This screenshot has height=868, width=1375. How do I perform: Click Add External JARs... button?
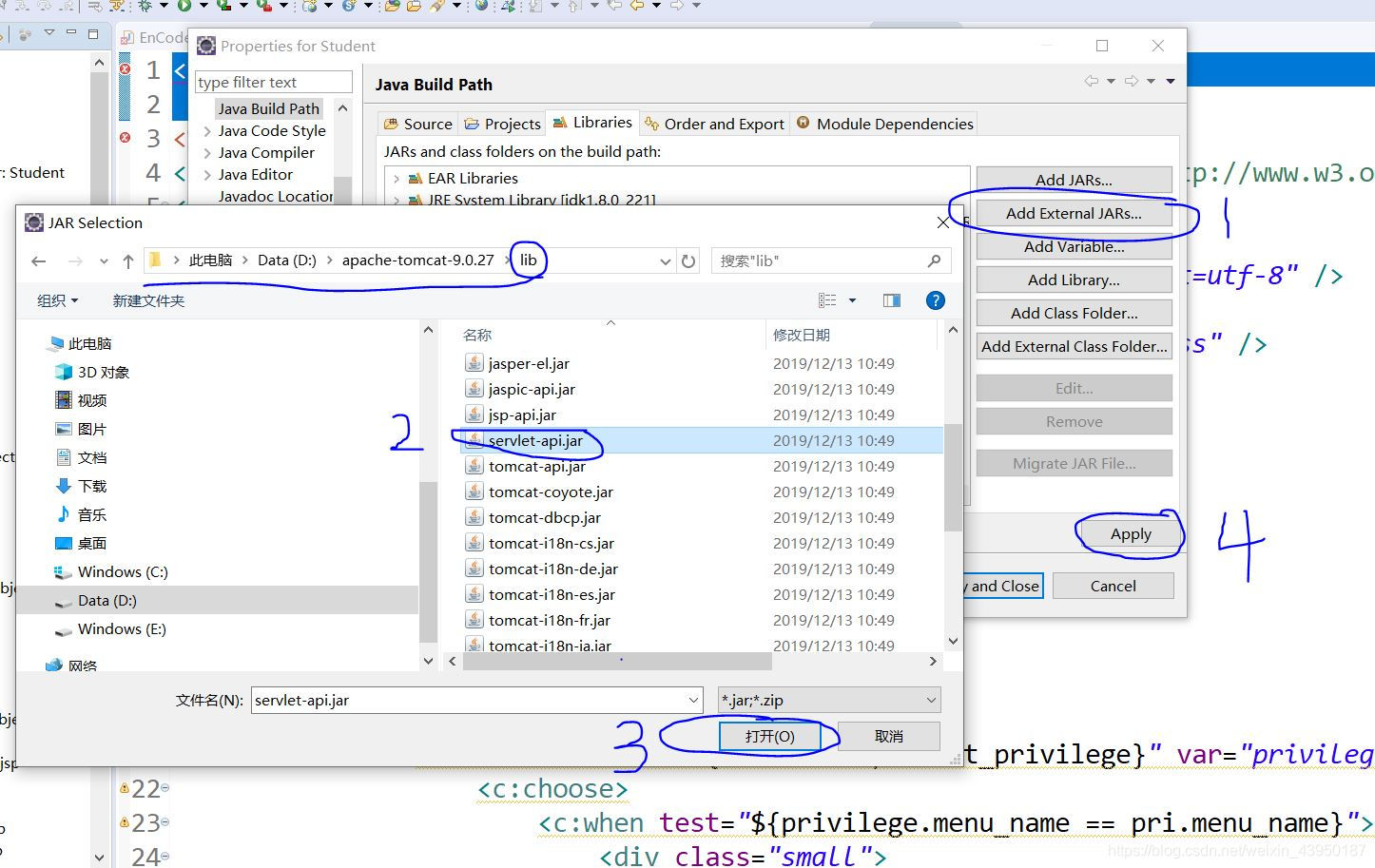pos(1074,213)
